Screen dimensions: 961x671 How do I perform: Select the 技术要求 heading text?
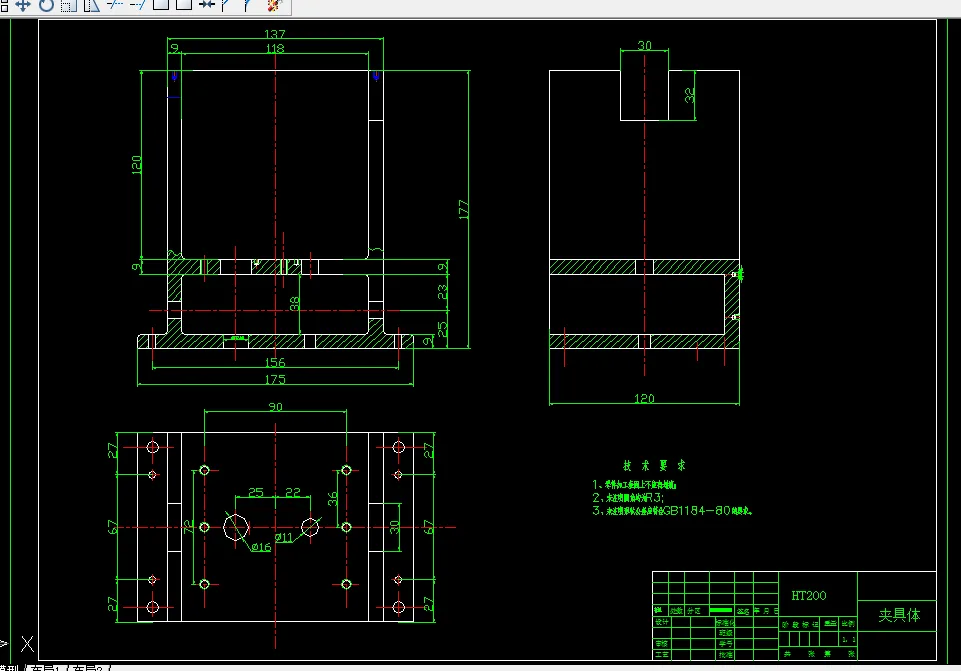pyautogui.click(x=654, y=465)
